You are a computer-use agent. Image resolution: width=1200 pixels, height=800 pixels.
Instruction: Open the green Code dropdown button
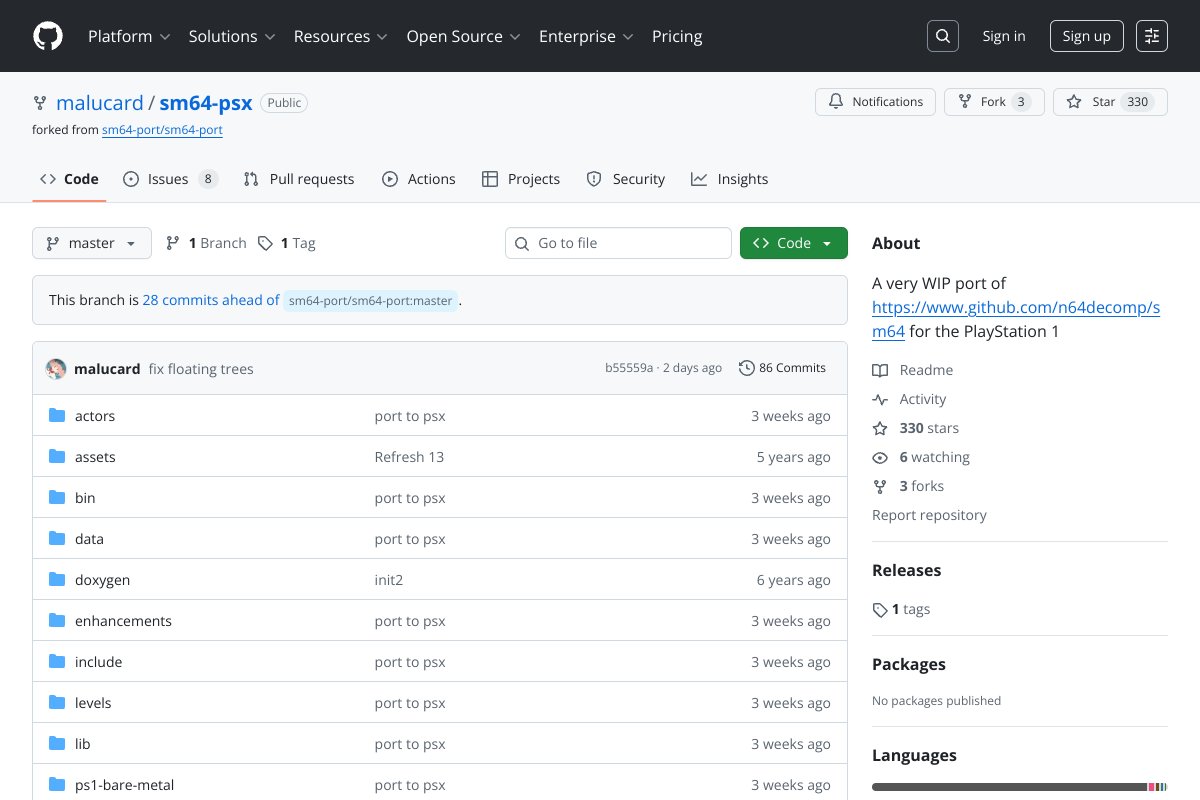(794, 243)
